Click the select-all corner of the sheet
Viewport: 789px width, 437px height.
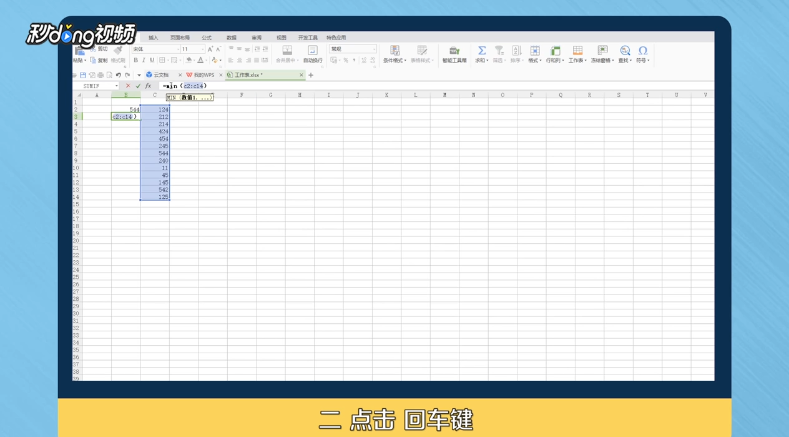tap(77, 95)
